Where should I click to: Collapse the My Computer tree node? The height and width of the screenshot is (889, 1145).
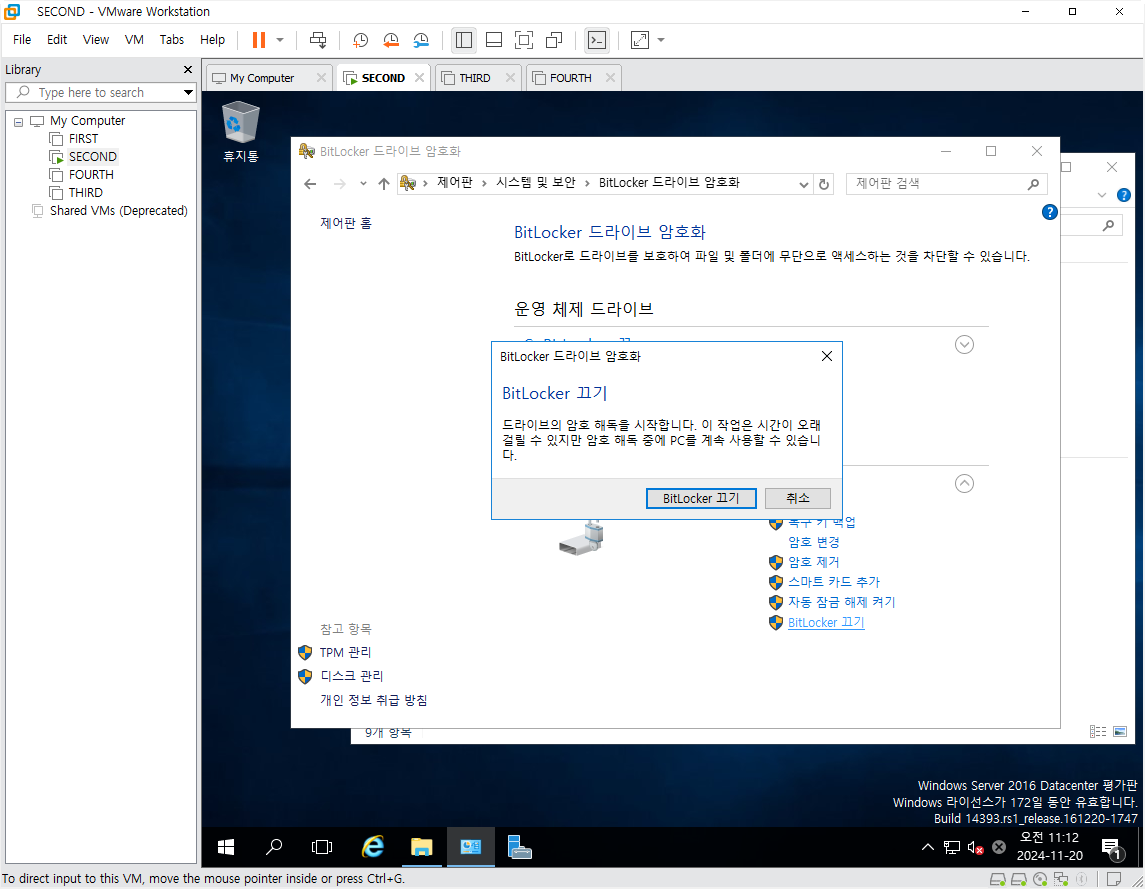click(x=18, y=122)
